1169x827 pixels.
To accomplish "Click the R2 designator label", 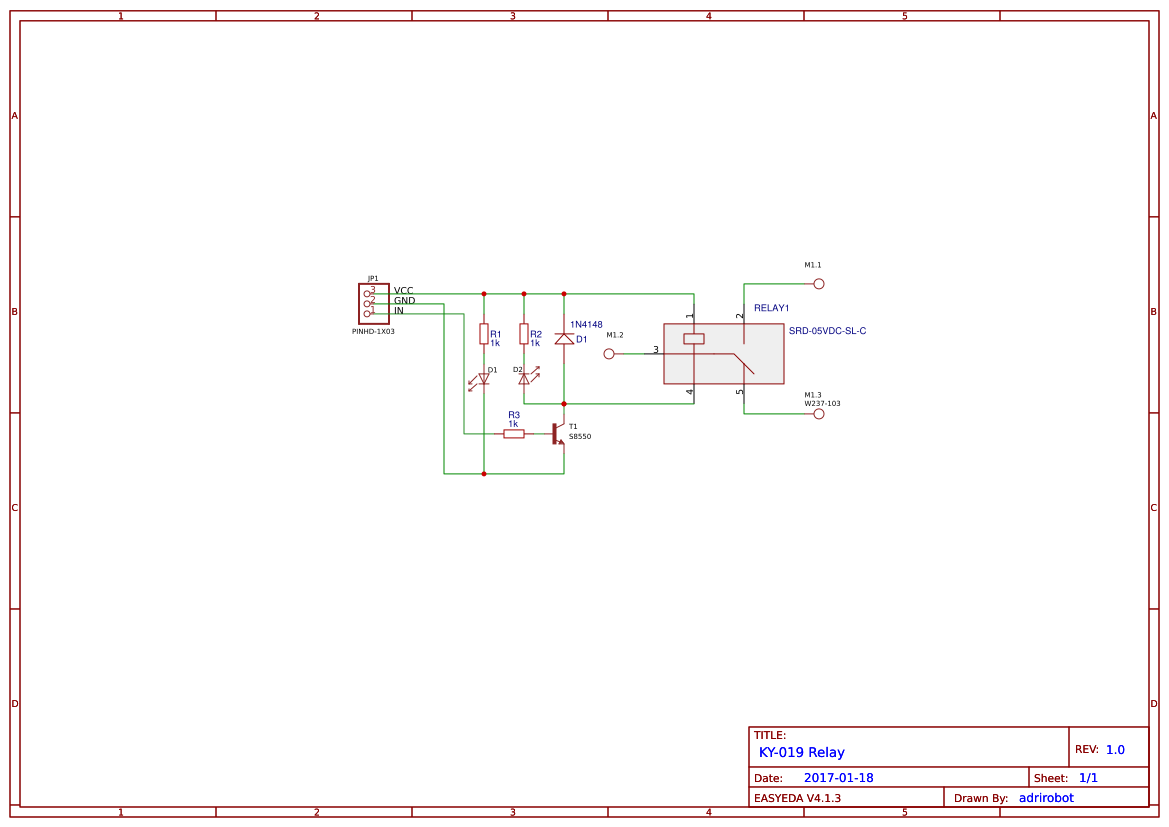I will pos(536,335).
